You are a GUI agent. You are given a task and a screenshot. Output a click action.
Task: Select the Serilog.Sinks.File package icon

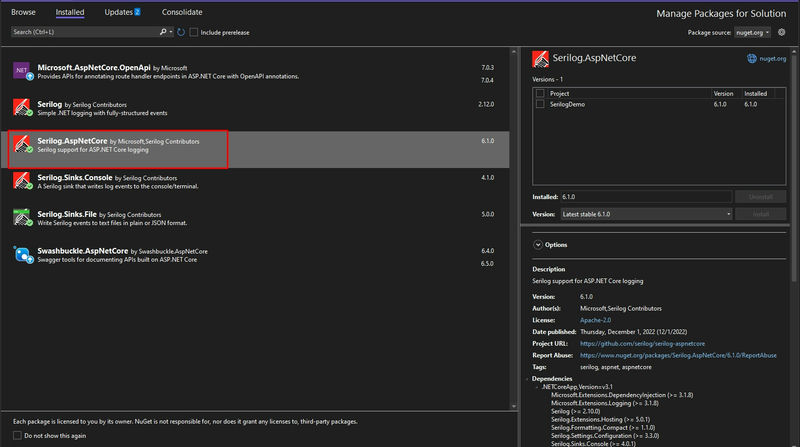[22, 217]
